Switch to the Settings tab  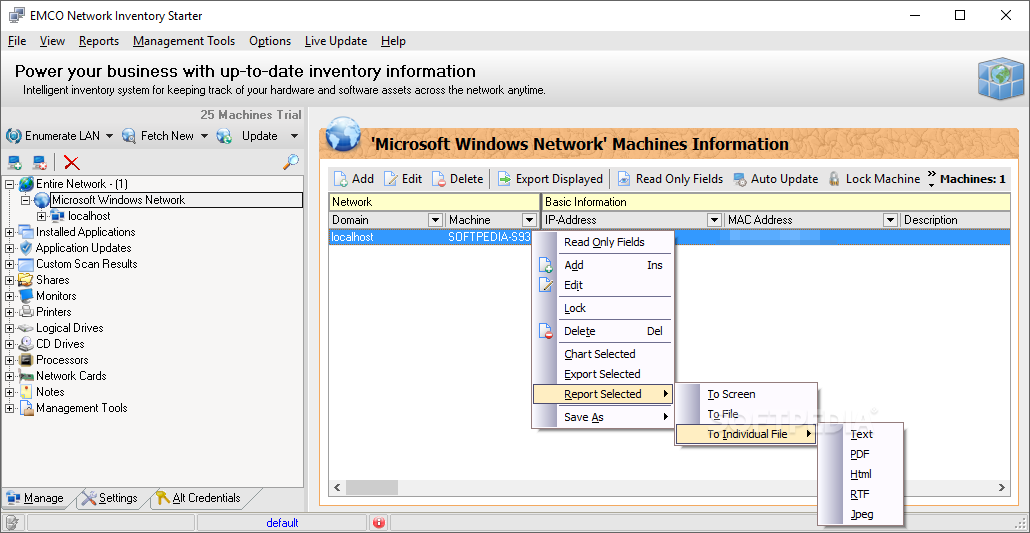click(x=110, y=498)
